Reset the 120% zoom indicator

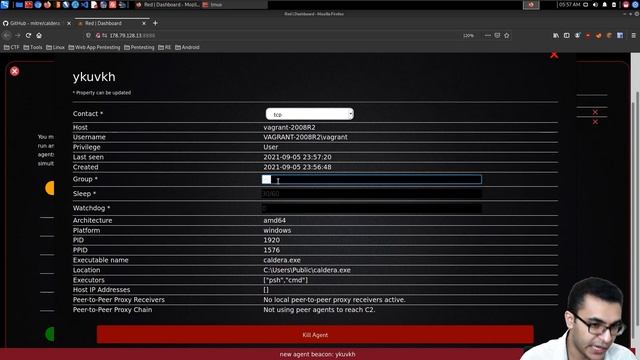[468, 36]
